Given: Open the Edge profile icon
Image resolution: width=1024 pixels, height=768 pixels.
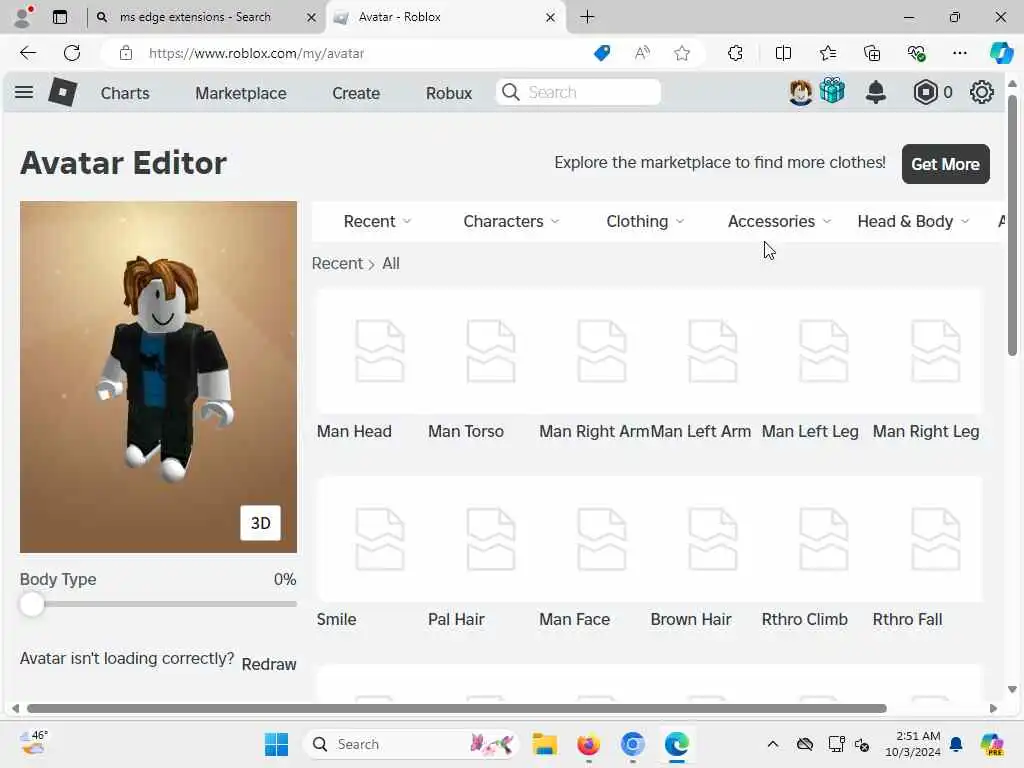Looking at the screenshot, I should pos(23,17).
